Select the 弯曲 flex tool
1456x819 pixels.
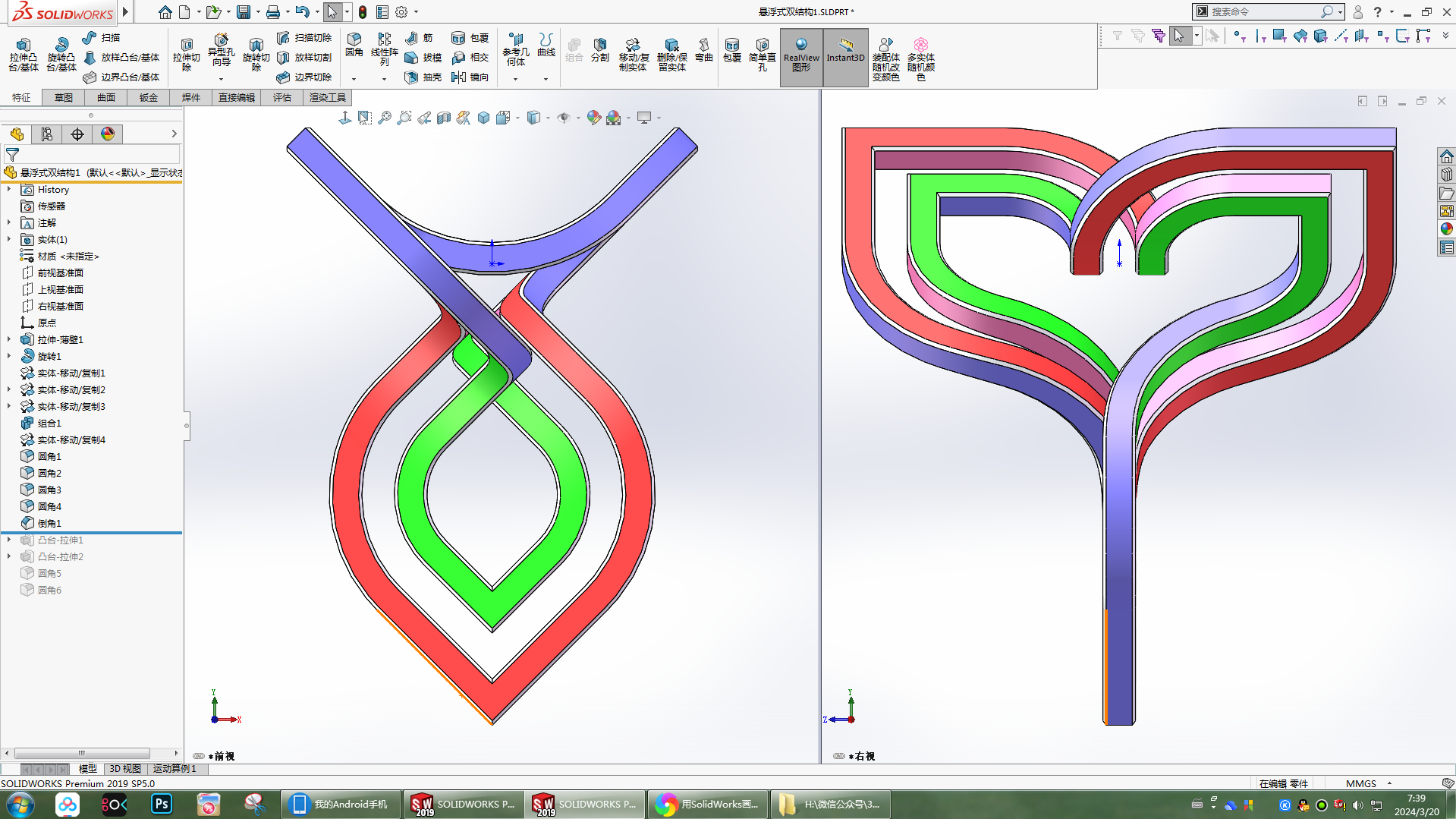pos(704,50)
